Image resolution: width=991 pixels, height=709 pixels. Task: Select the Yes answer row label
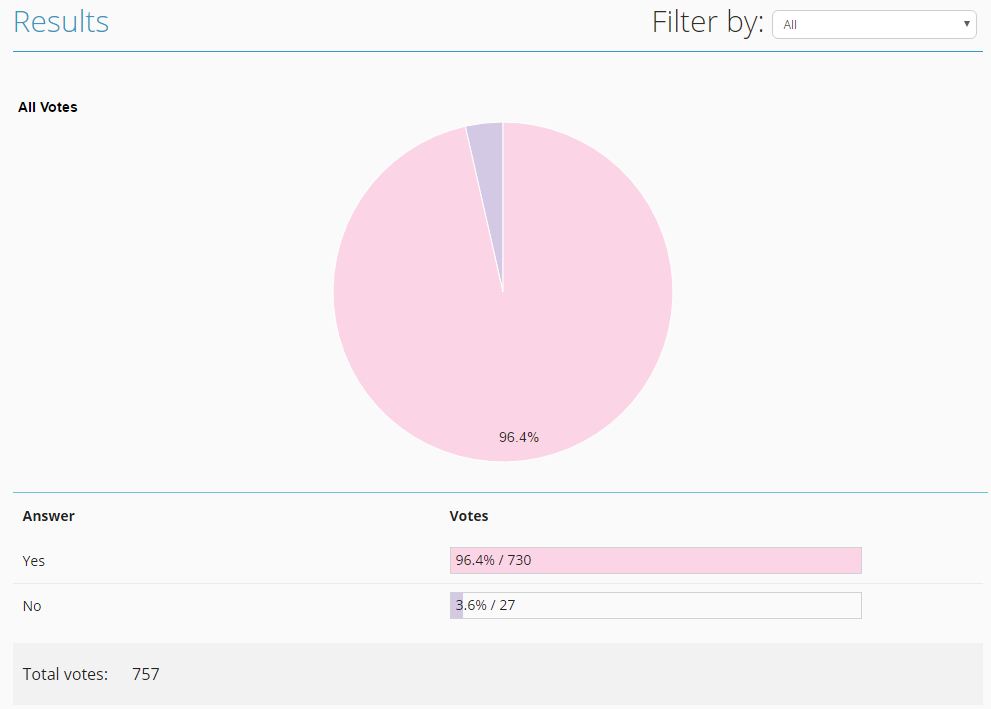tap(34, 561)
